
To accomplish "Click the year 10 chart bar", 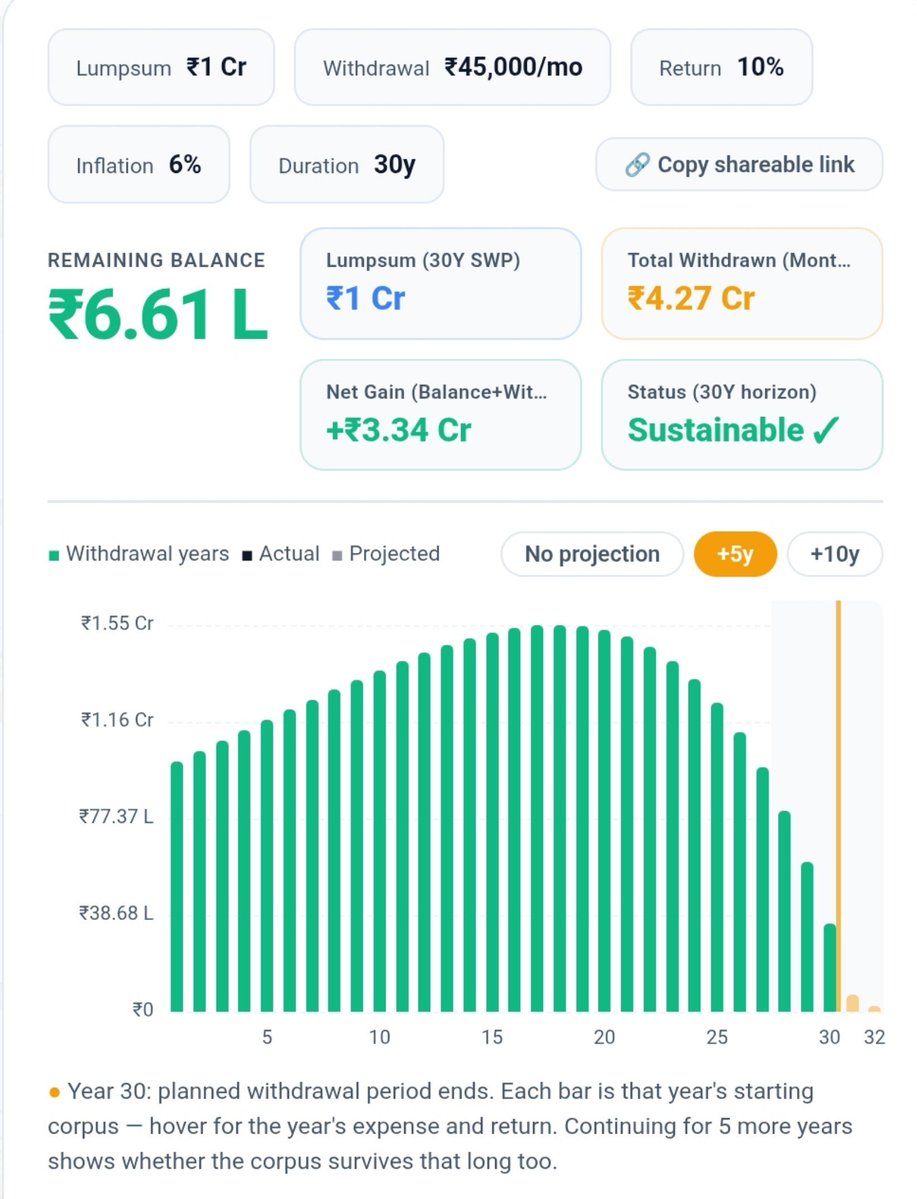I will click(379, 841).
